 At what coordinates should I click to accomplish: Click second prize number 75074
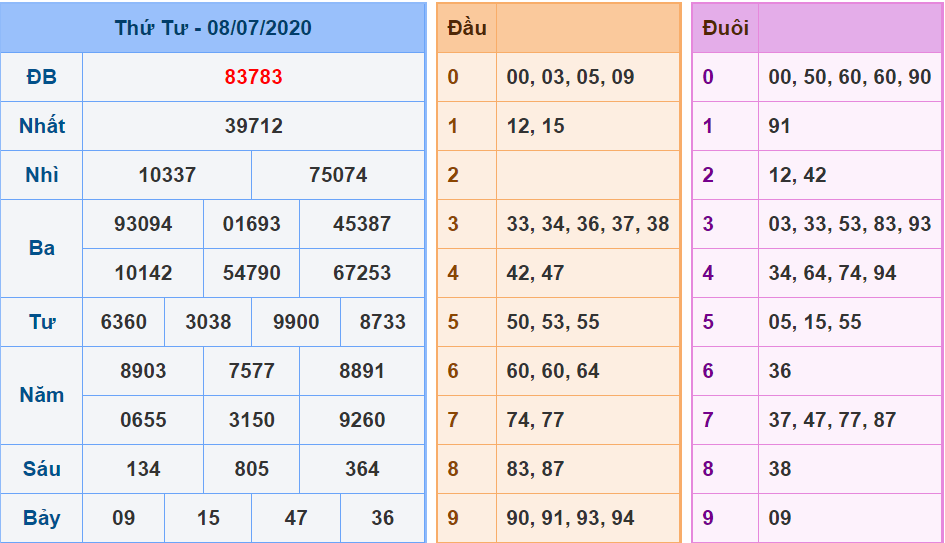pyautogui.click(x=338, y=175)
